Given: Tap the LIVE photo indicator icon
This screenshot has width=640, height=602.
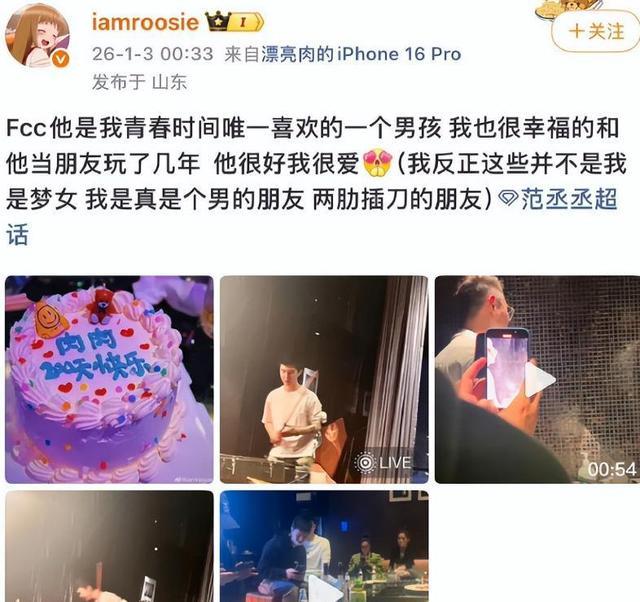Looking at the screenshot, I should [x=364, y=462].
